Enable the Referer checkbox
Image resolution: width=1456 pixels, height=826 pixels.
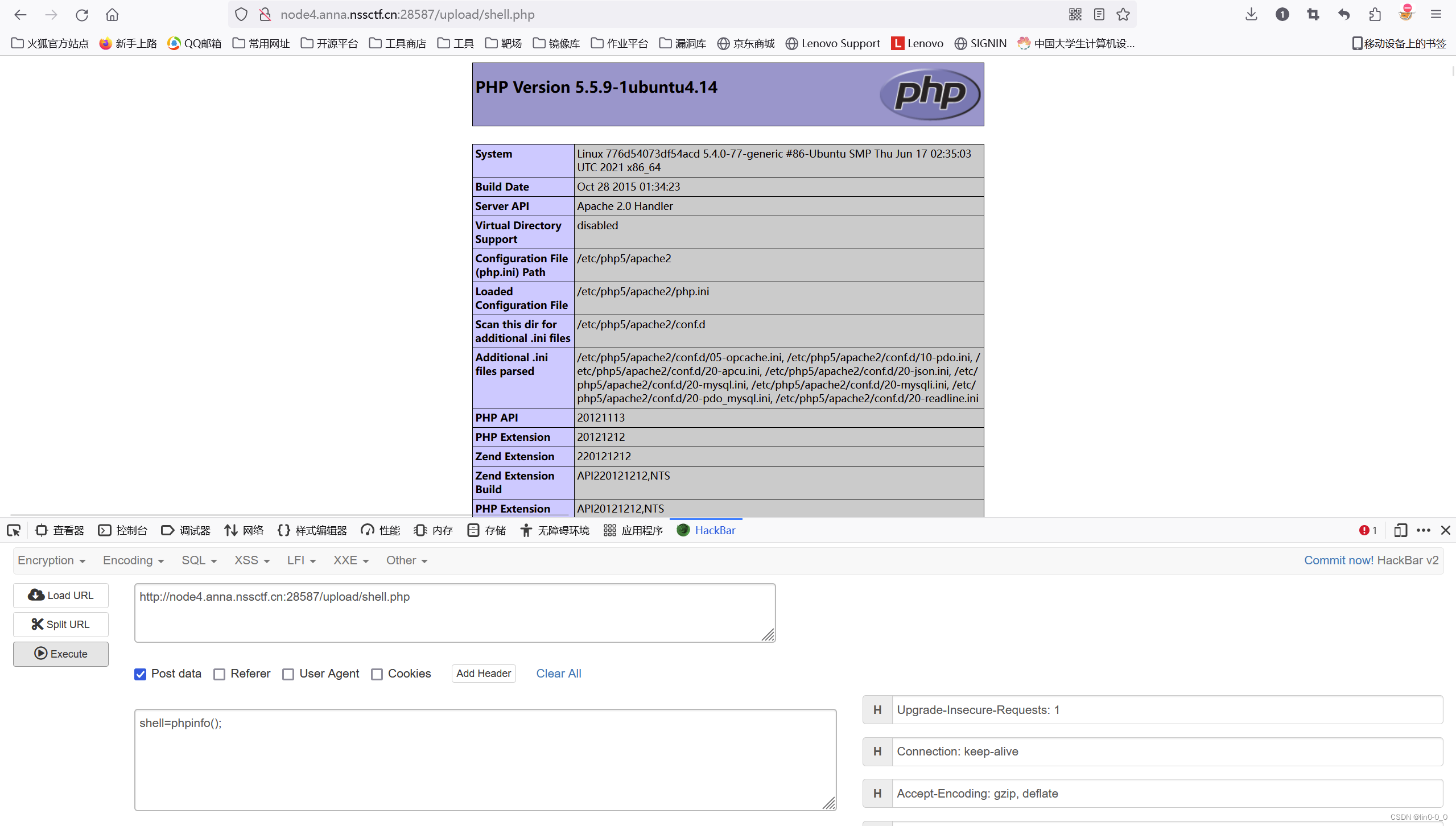[x=220, y=674]
